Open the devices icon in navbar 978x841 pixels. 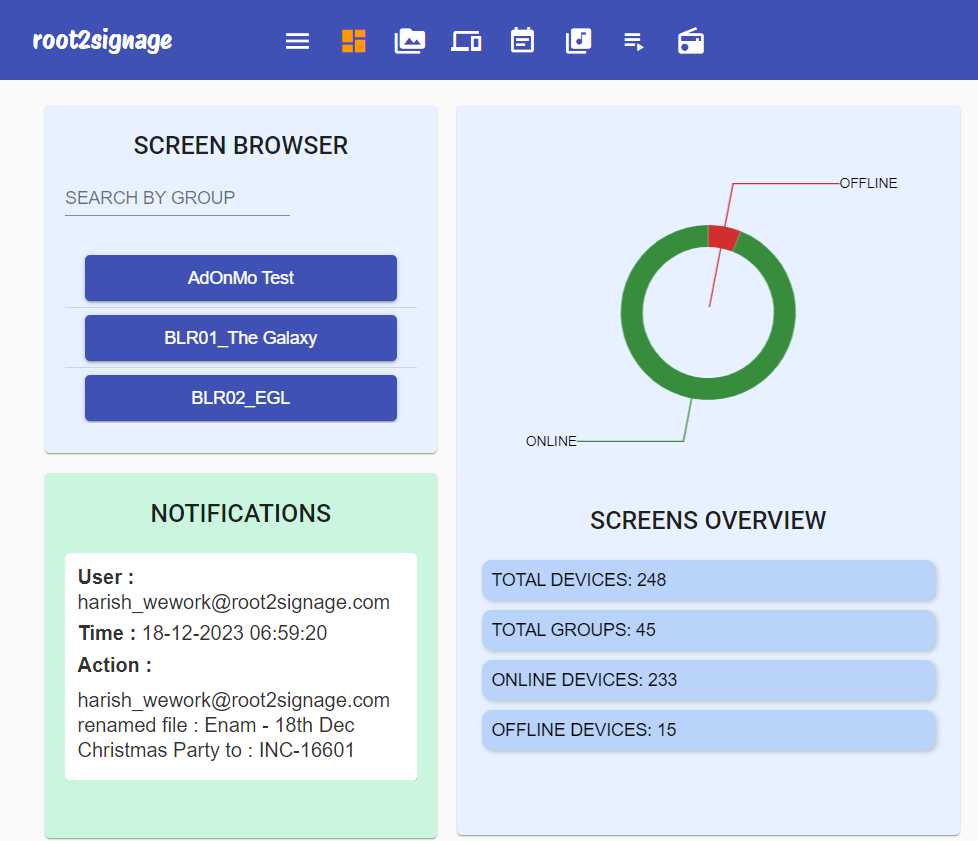(466, 41)
